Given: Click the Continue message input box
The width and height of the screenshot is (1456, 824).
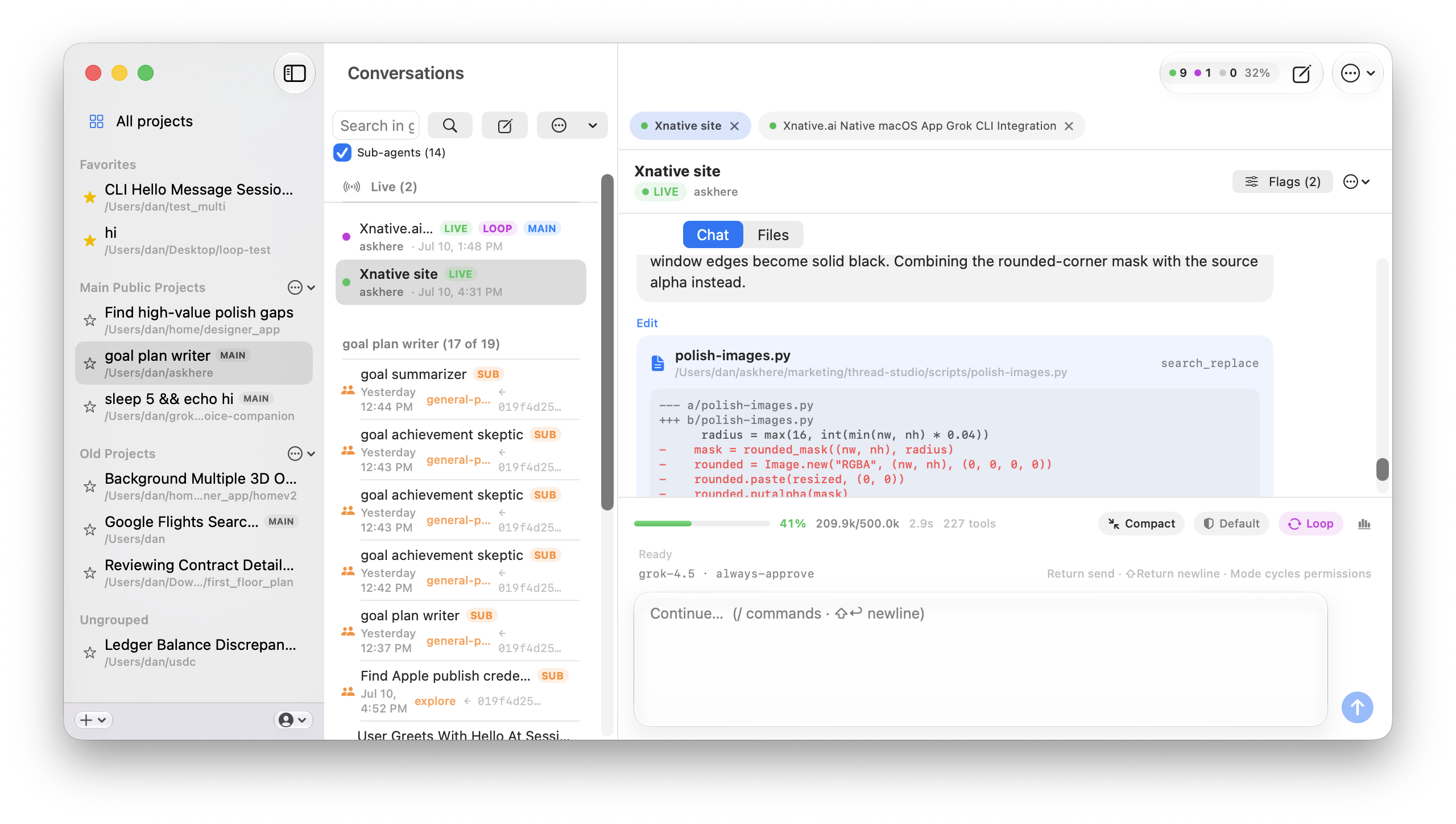Looking at the screenshot, I should (981, 659).
